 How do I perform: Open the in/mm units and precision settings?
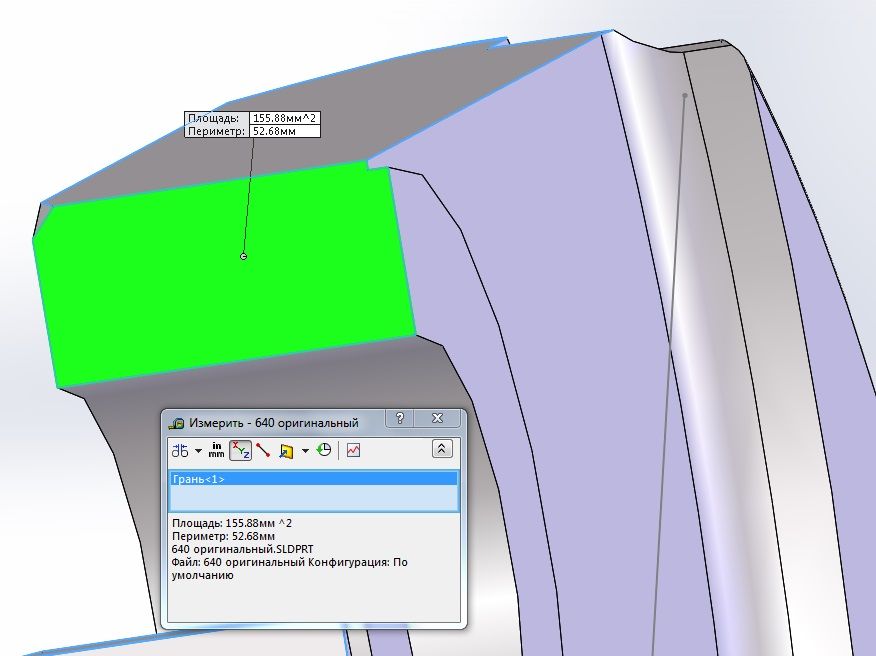(x=217, y=450)
